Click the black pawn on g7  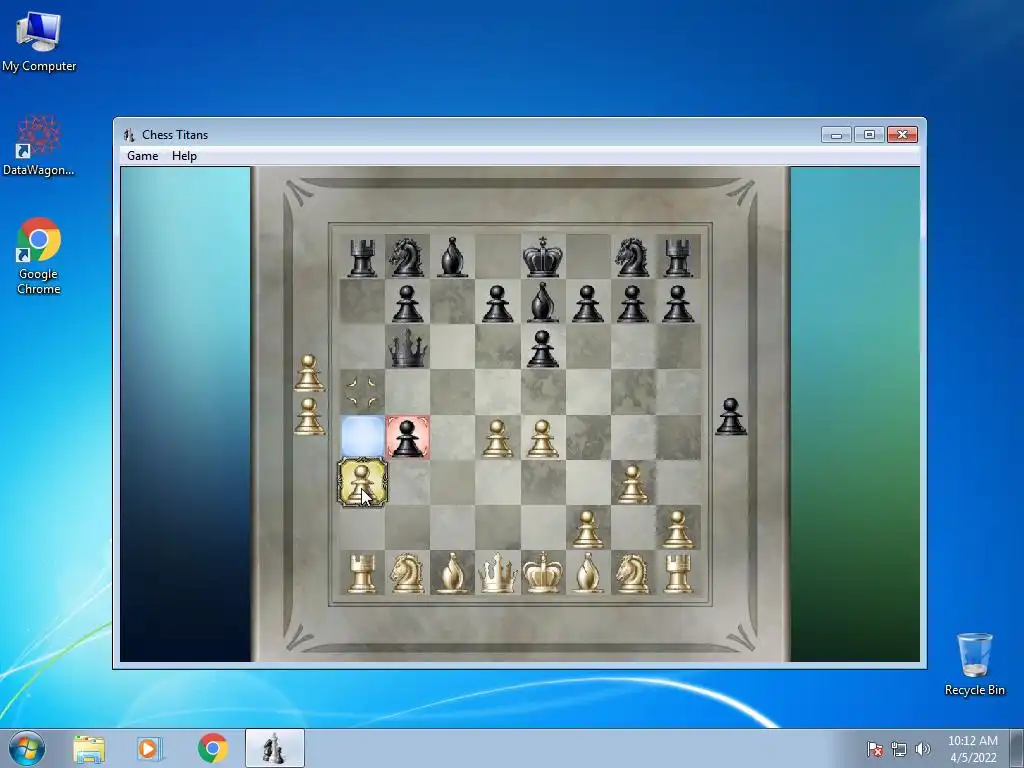pos(633,303)
